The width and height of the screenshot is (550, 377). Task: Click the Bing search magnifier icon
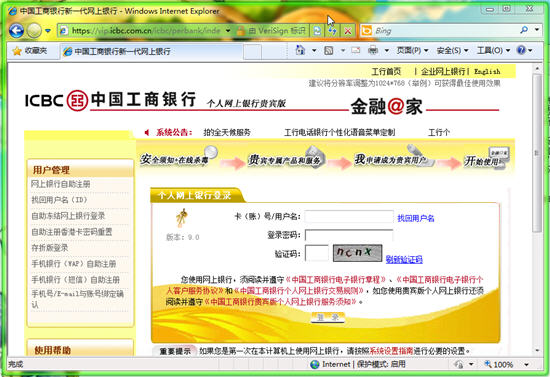pyautogui.click(x=524, y=31)
